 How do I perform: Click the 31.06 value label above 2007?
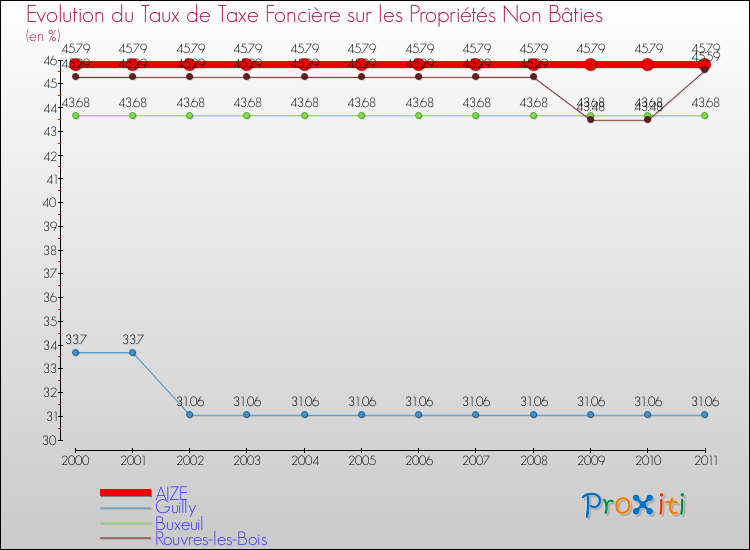point(476,401)
